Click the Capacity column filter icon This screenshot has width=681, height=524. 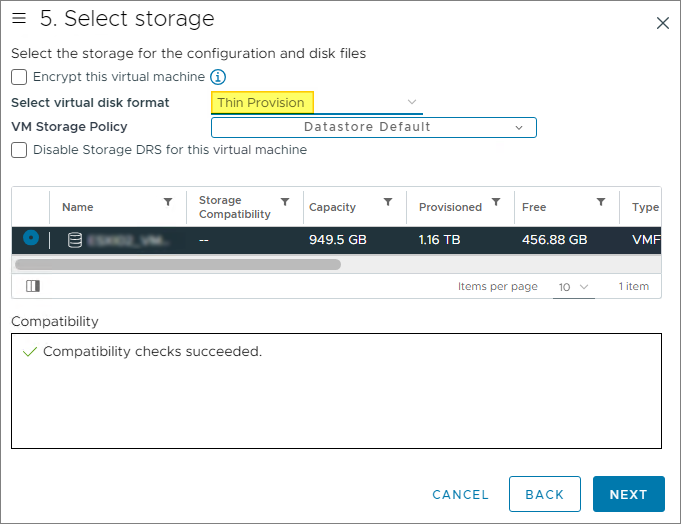pyautogui.click(x=388, y=202)
